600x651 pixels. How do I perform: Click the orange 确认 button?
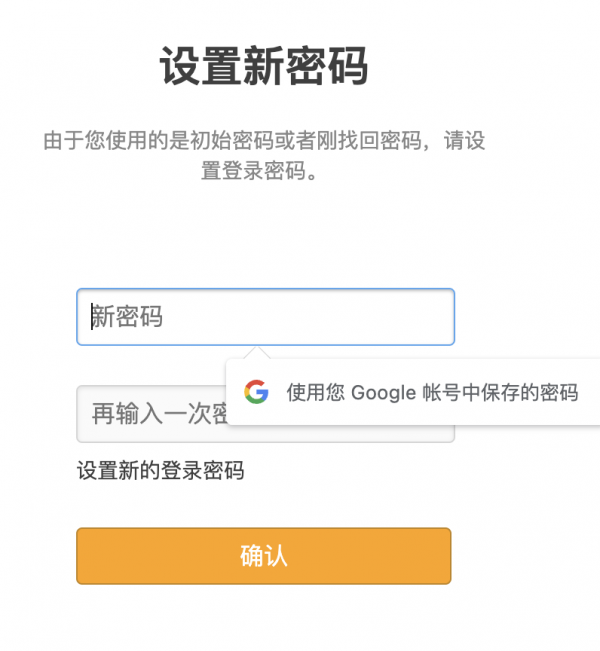[x=264, y=556]
